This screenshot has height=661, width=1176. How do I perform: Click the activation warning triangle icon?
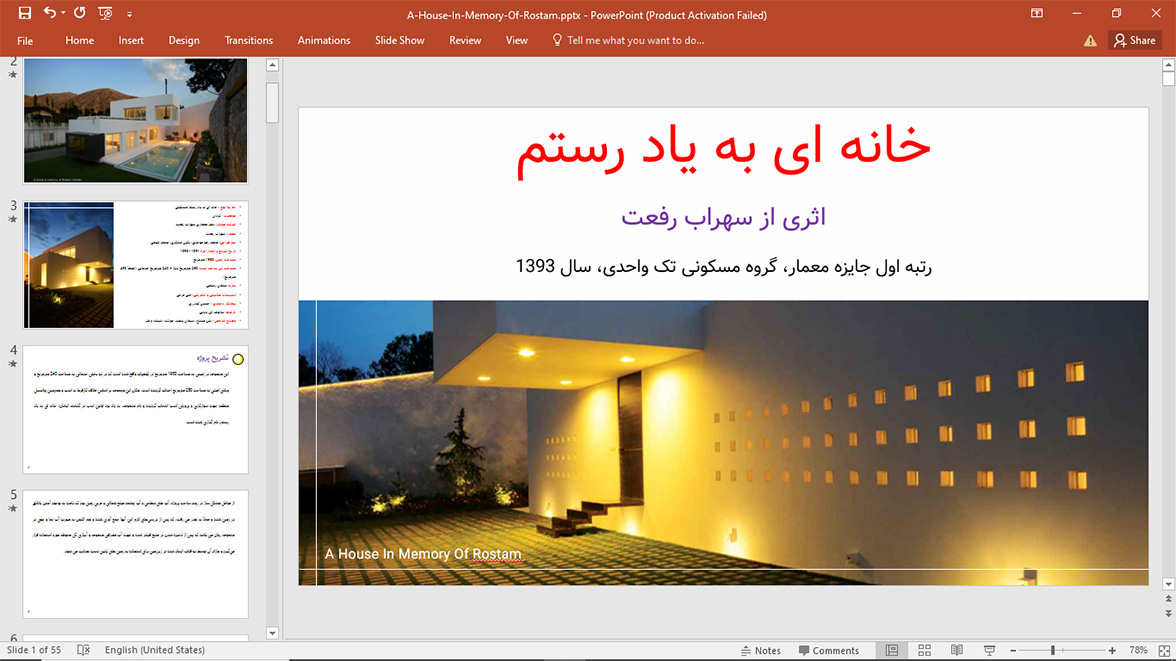pyautogui.click(x=1090, y=41)
